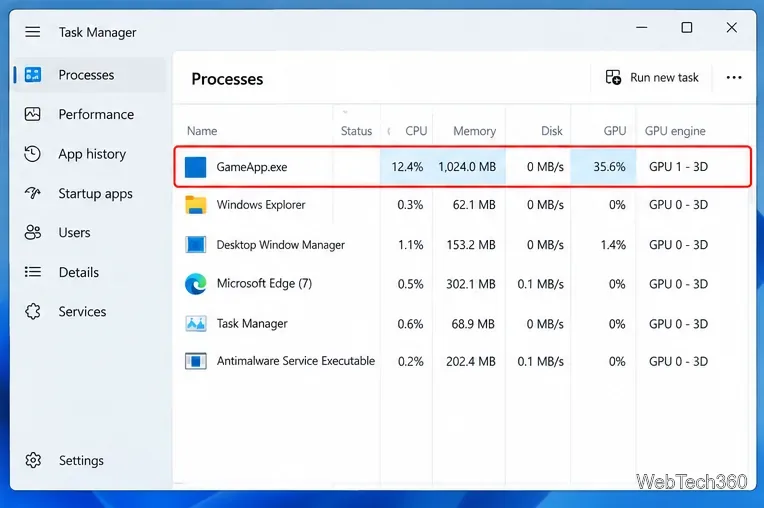Sort by the Name column header
The width and height of the screenshot is (764, 508).
(202, 131)
